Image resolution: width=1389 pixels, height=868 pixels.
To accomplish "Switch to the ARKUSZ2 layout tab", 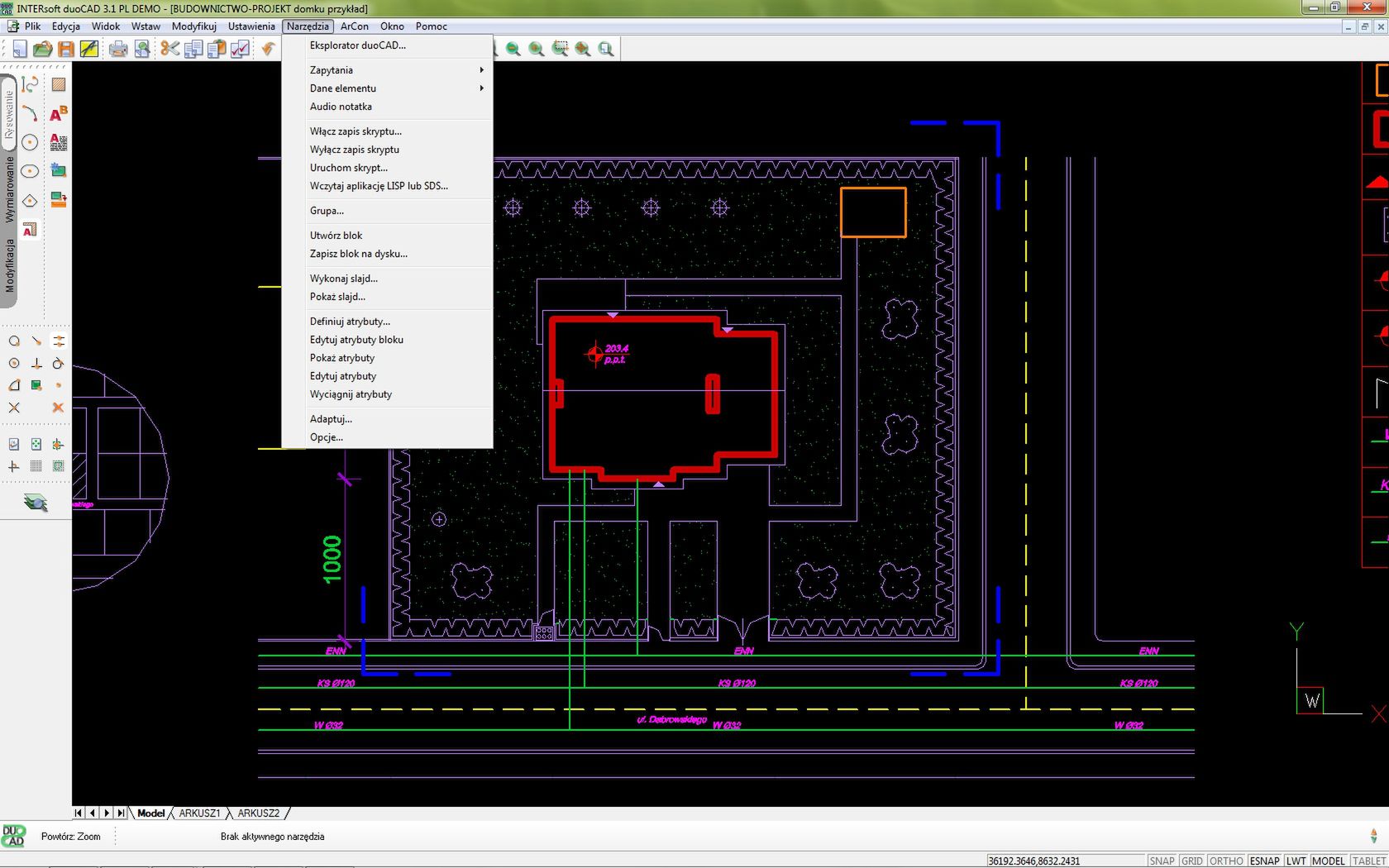I will (259, 813).
